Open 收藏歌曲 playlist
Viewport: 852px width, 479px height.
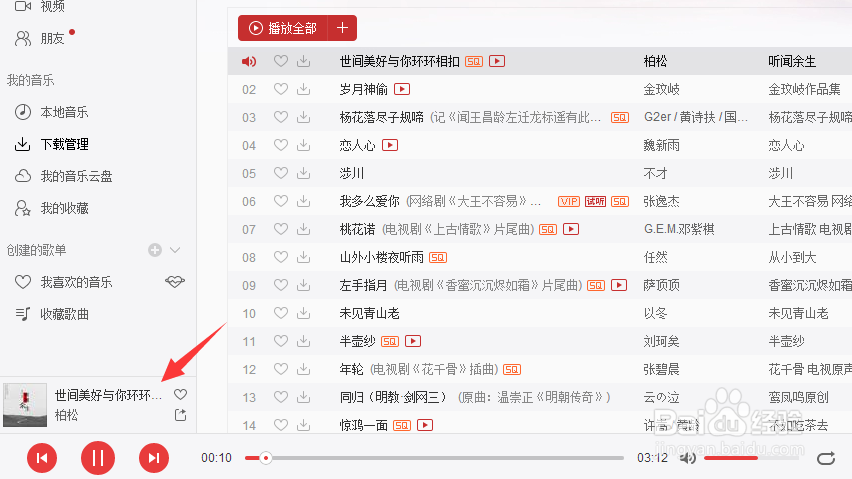(51, 314)
